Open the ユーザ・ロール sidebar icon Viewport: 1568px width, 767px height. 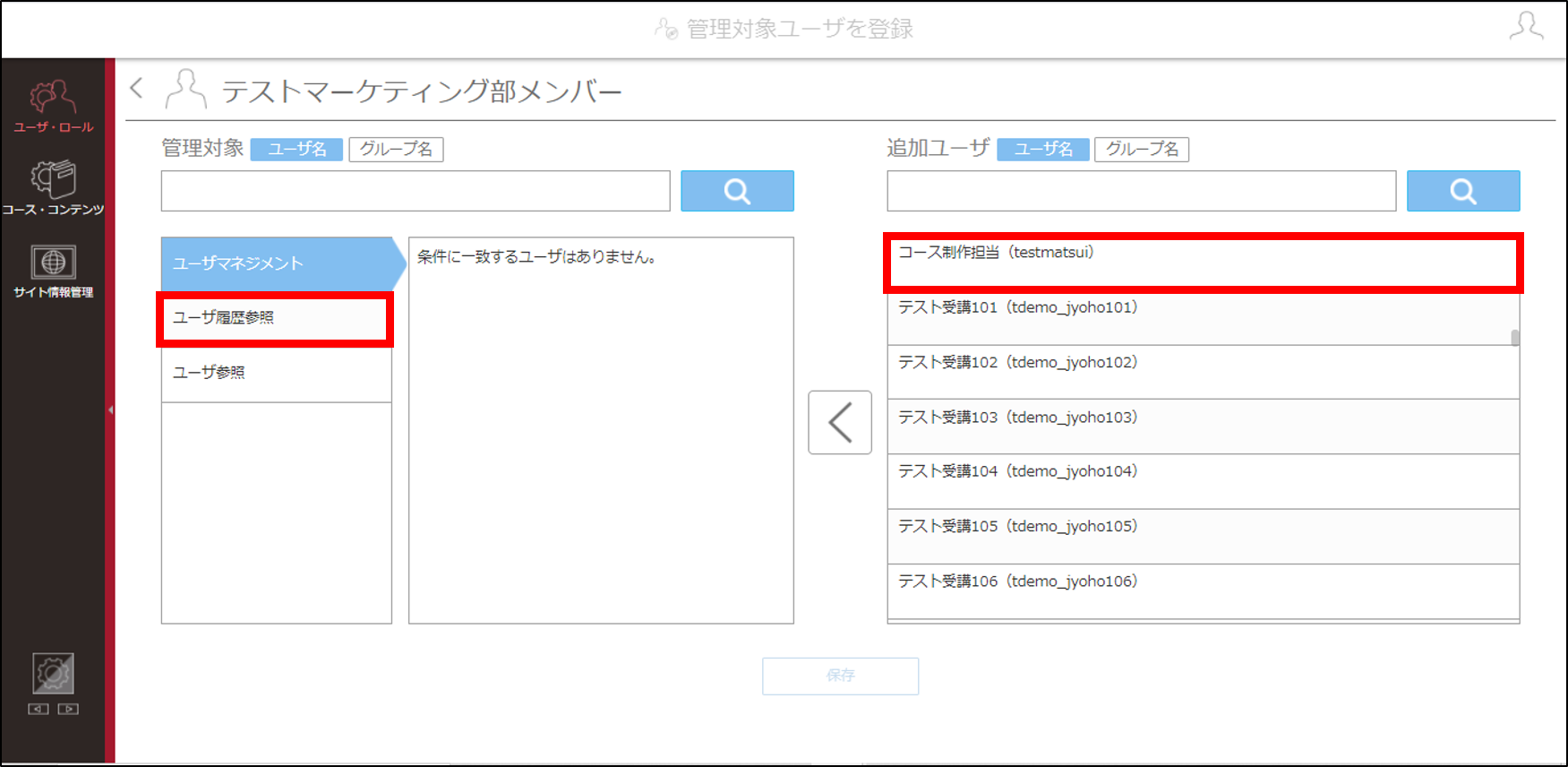click(53, 106)
